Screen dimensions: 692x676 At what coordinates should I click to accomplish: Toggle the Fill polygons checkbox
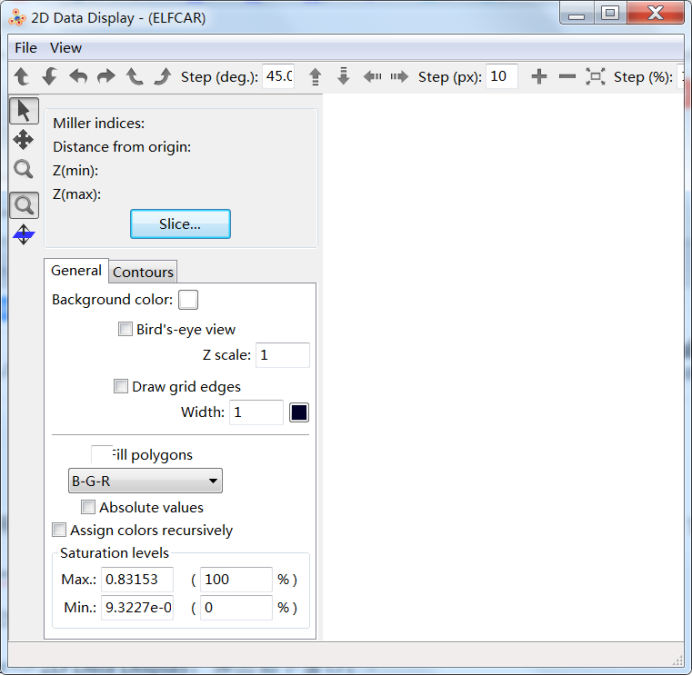click(102, 454)
